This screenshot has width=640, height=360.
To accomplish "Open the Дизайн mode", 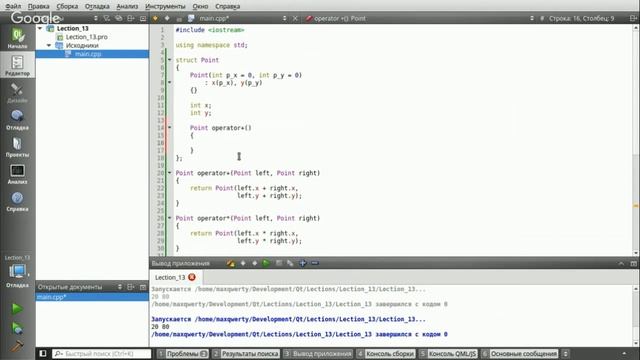I will tap(17, 93).
